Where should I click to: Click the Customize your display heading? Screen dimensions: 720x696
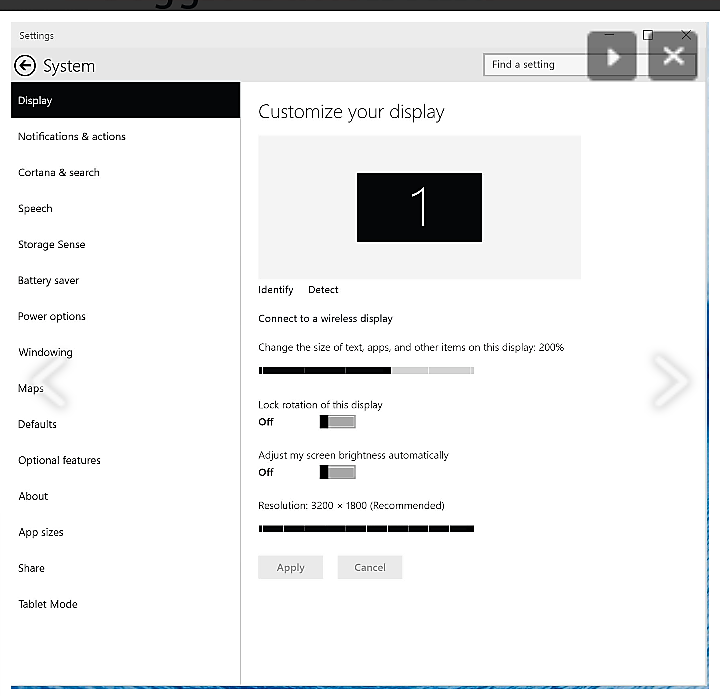[351, 112]
